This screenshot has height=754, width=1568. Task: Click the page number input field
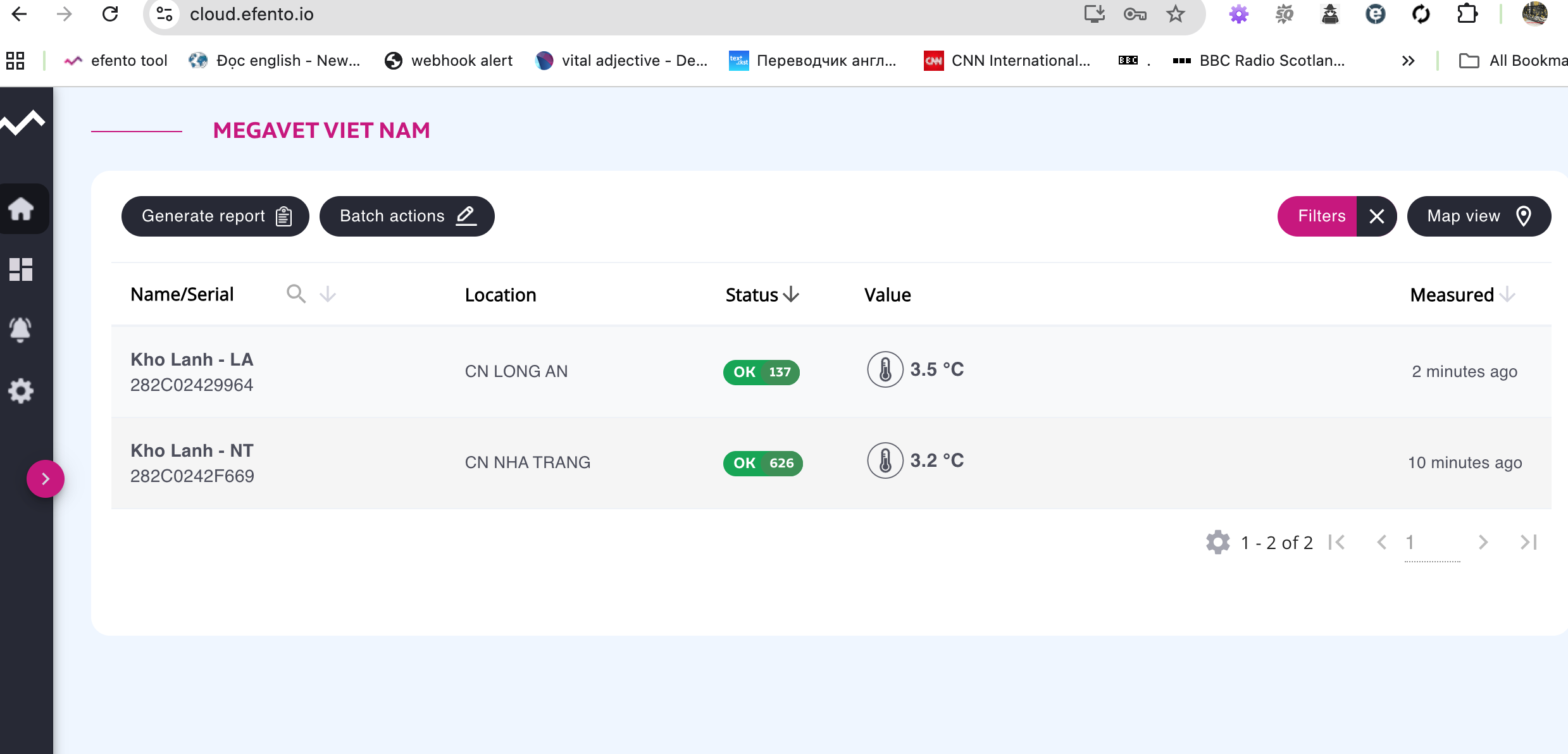(1433, 543)
